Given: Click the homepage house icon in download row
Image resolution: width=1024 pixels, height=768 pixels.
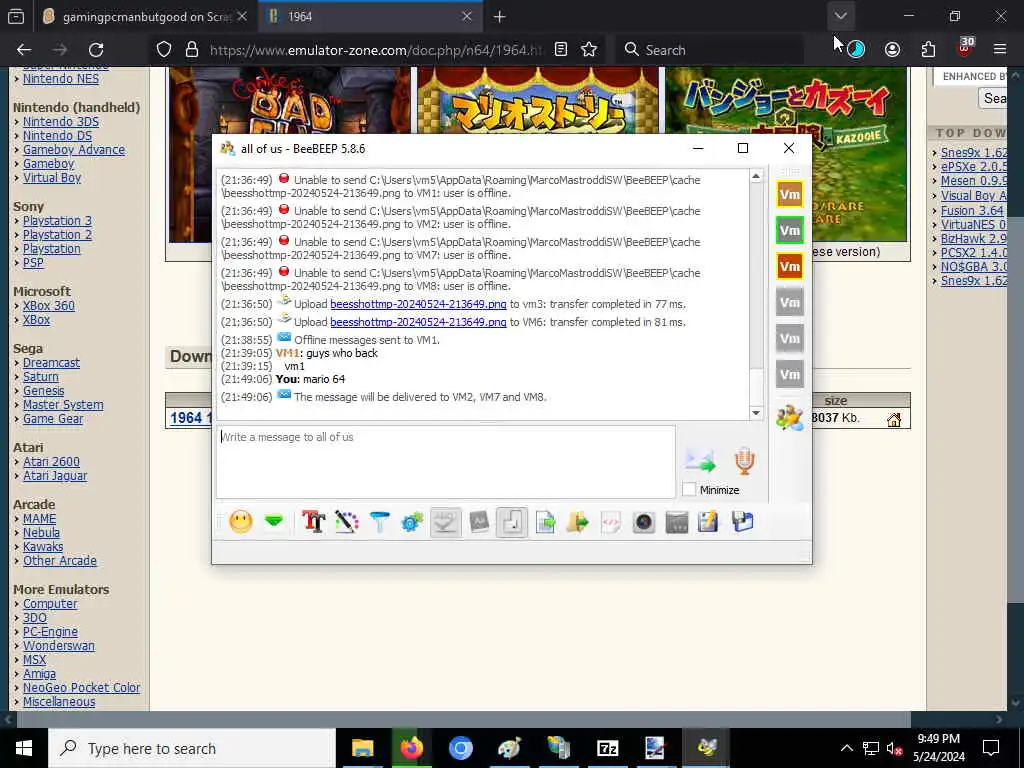Looking at the screenshot, I should point(894,419).
